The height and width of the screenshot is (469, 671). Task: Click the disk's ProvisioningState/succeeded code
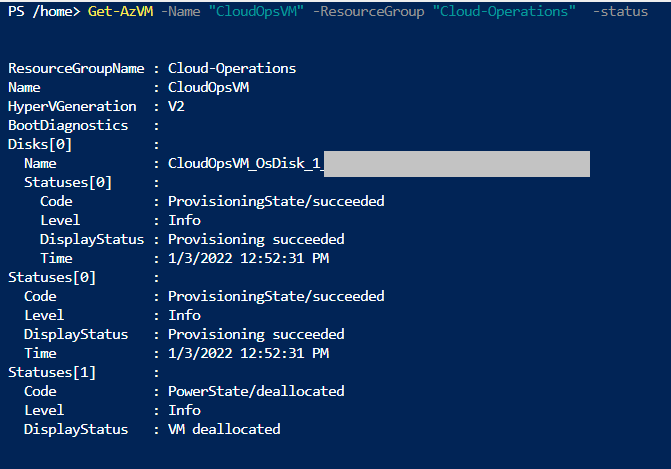(276, 201)
